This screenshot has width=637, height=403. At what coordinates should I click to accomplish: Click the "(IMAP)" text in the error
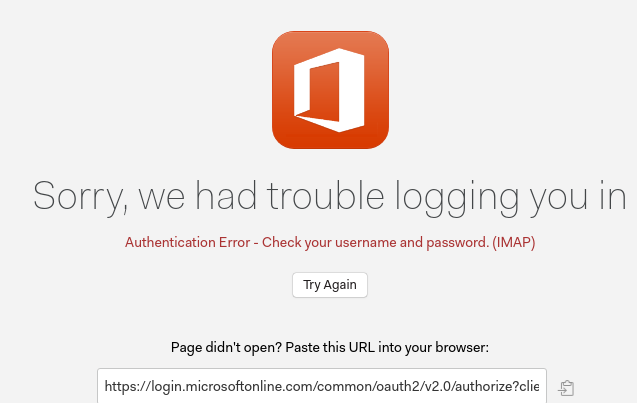point(513,242)
